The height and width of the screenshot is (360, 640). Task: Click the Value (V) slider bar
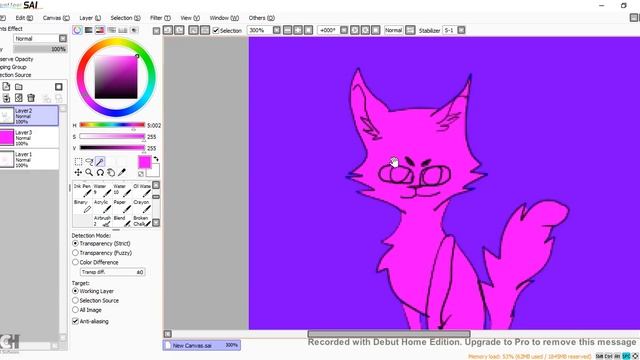tap(112, 148)
